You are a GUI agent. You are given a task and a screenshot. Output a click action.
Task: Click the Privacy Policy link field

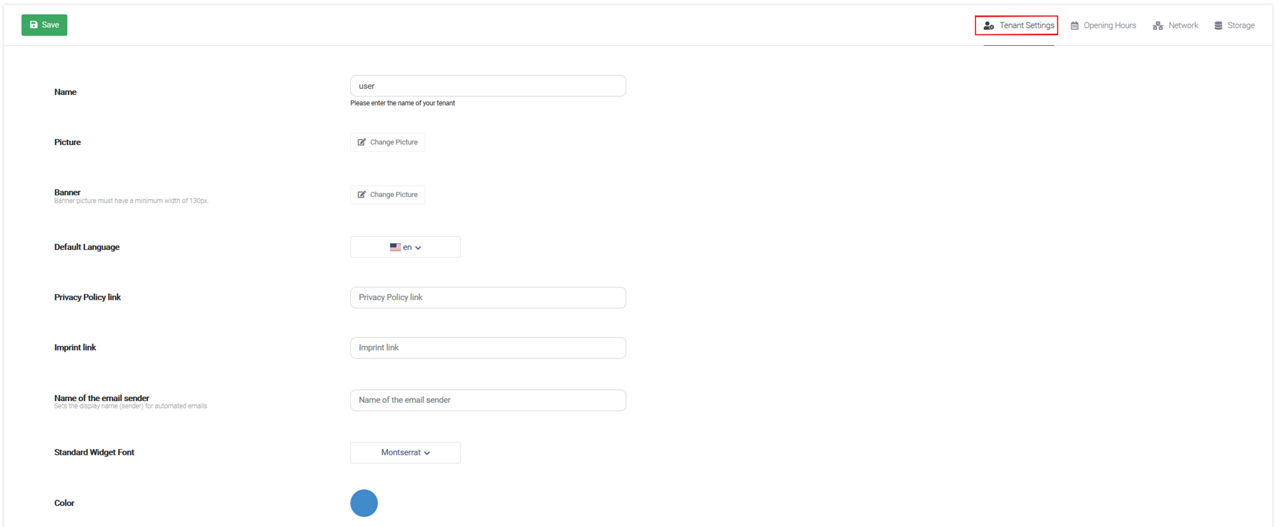(488, 297)
